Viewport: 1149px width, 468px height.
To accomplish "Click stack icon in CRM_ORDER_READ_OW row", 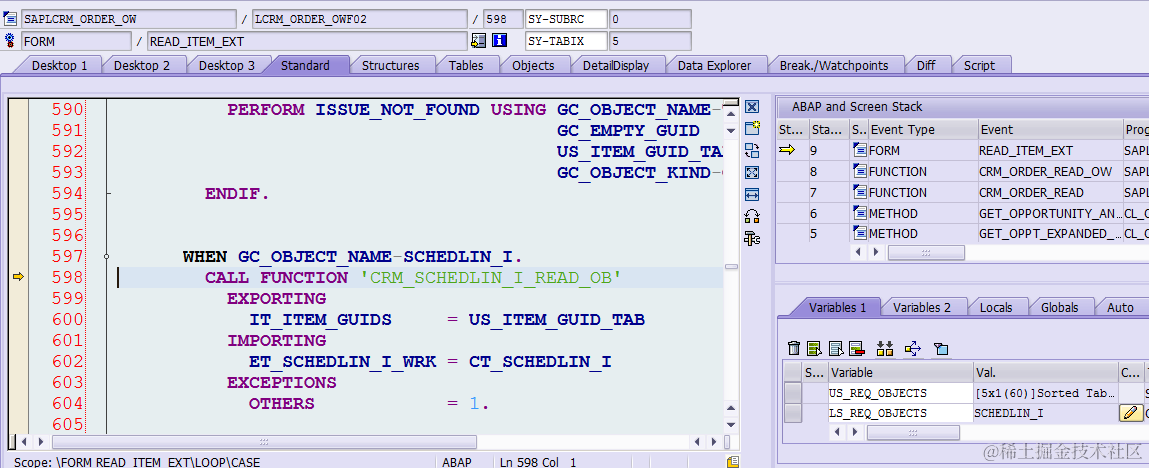I will 859,171.
